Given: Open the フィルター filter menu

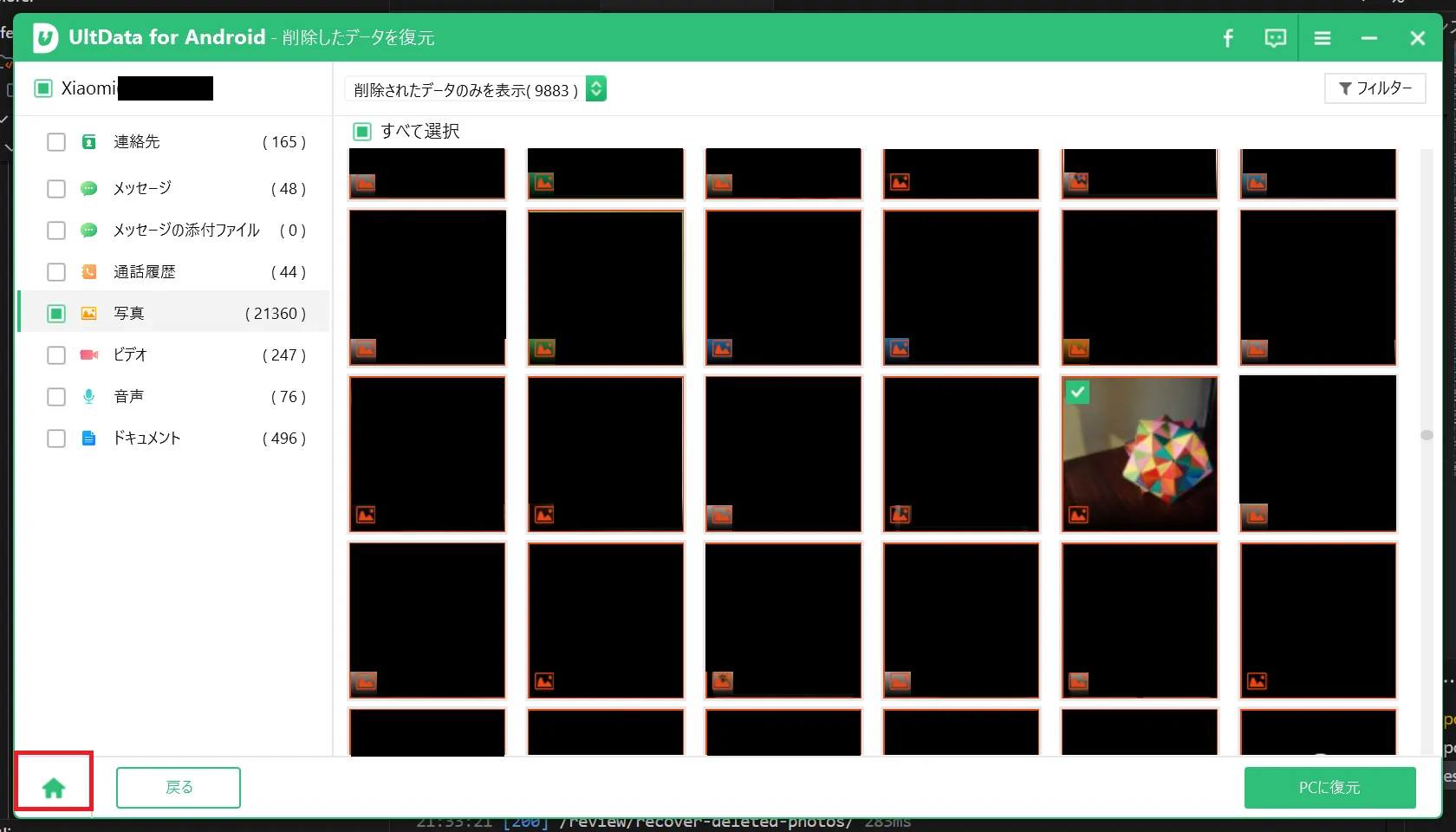Looking at the screenshot, I should pos(1375,88).
